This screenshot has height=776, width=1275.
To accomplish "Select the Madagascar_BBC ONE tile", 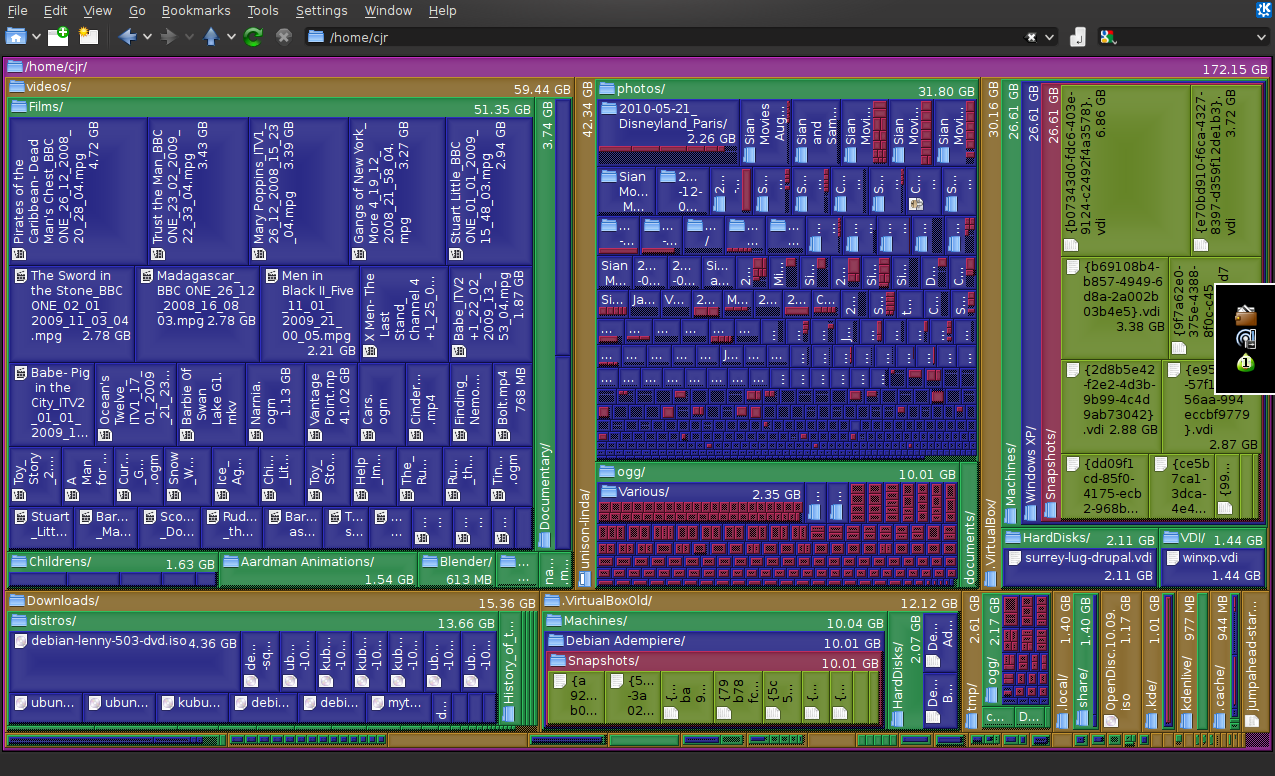I will tap(198, 313).
